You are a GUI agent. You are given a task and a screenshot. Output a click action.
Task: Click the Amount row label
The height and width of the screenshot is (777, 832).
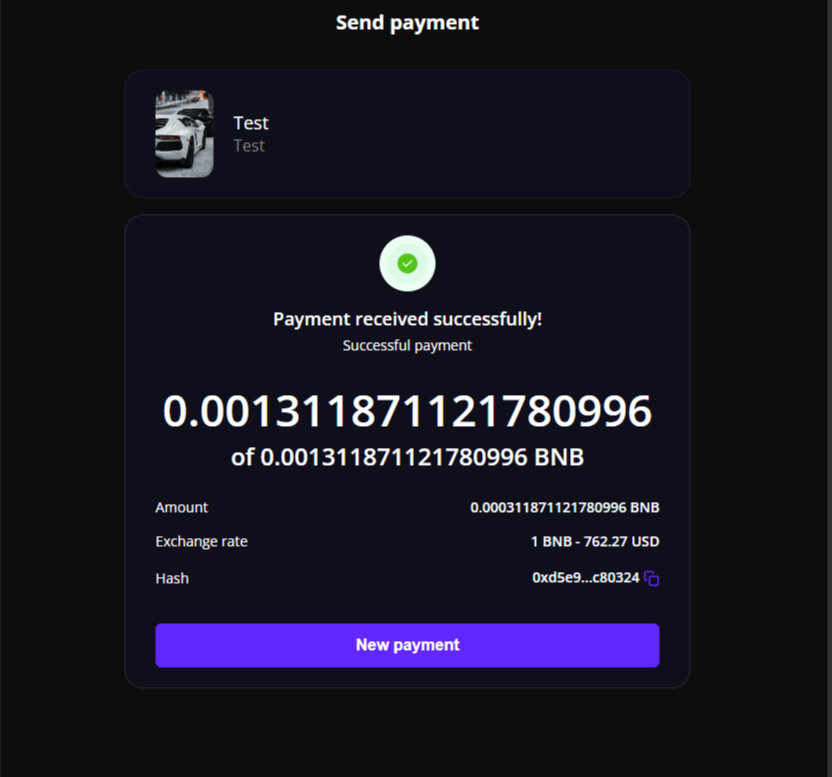(181, 507)
